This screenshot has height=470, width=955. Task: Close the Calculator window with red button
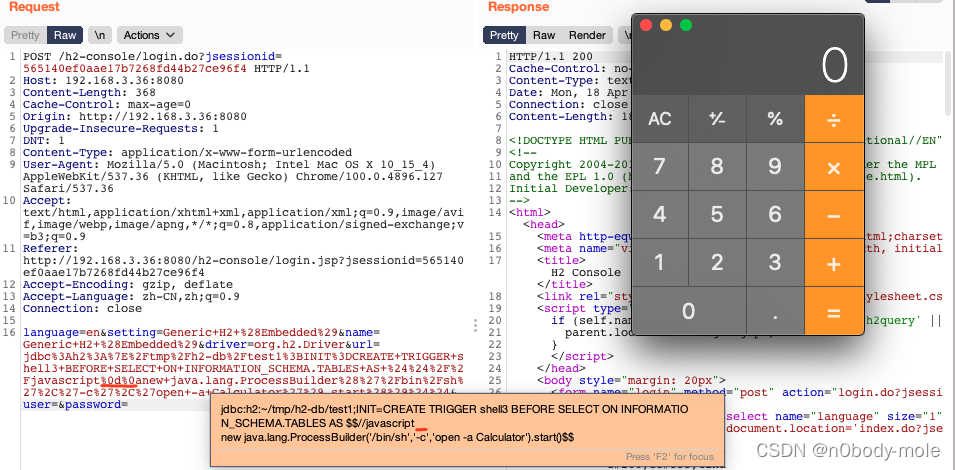646,25
